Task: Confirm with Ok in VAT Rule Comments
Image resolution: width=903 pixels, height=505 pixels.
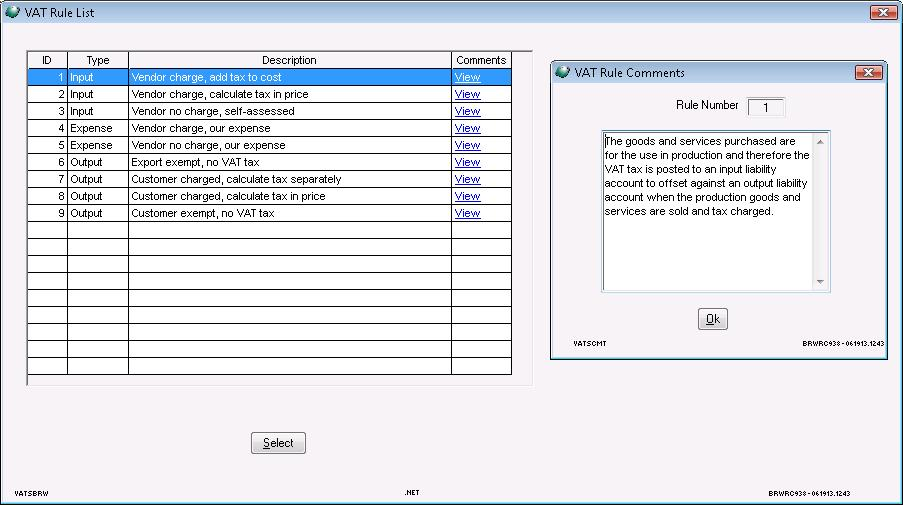Action: coord(712,319)
